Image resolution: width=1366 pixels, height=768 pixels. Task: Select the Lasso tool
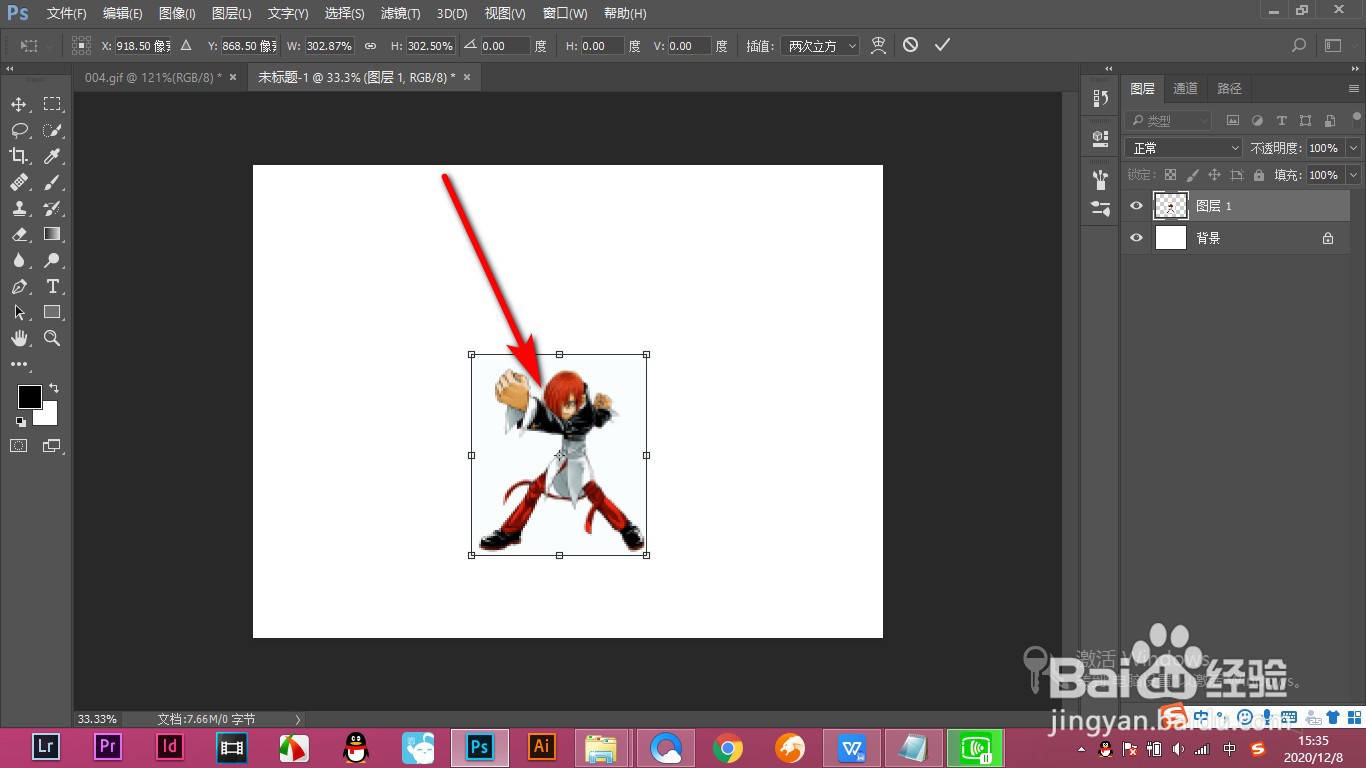point(19,130)
